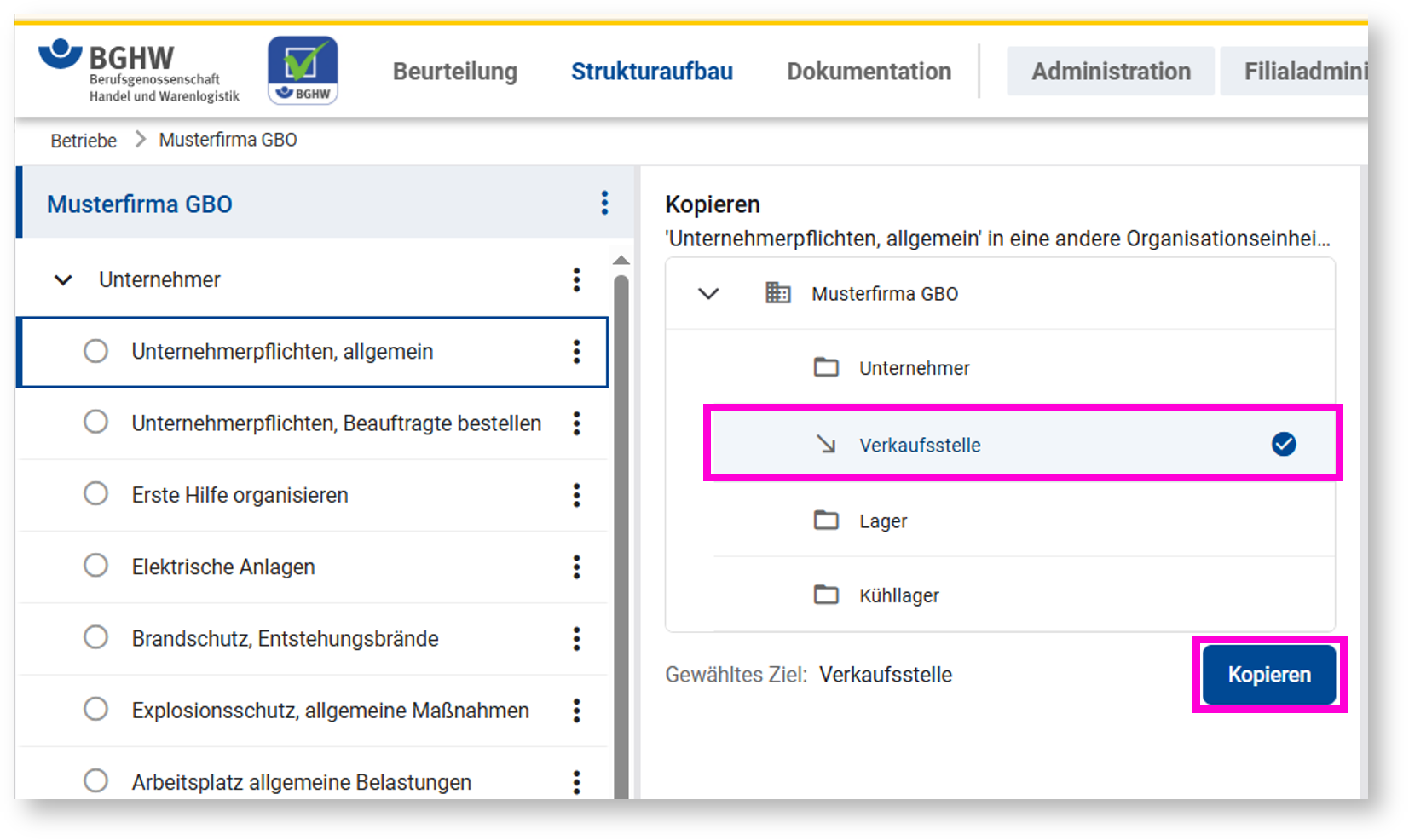Open three-dot menu for Unternehmer group
Viewport: 1409px width, 840px height.
point(576,280)
